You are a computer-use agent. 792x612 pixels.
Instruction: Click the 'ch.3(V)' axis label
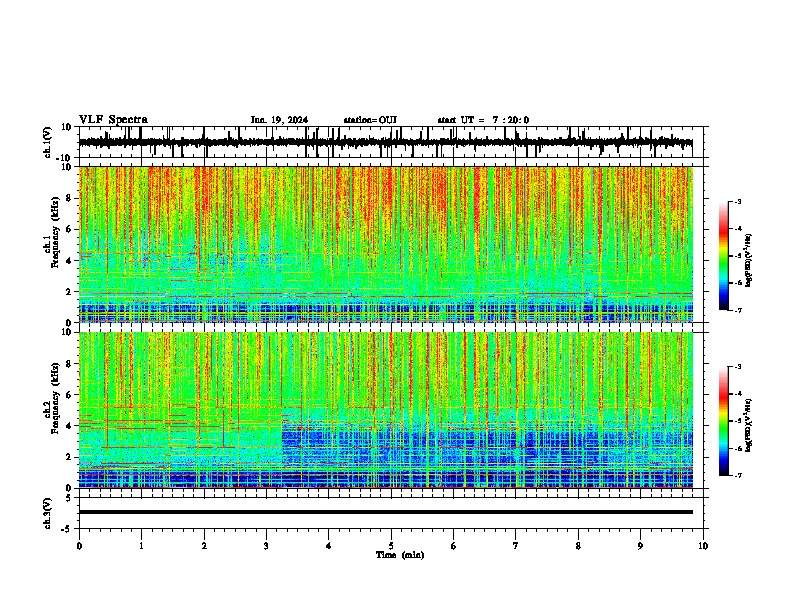48,513
